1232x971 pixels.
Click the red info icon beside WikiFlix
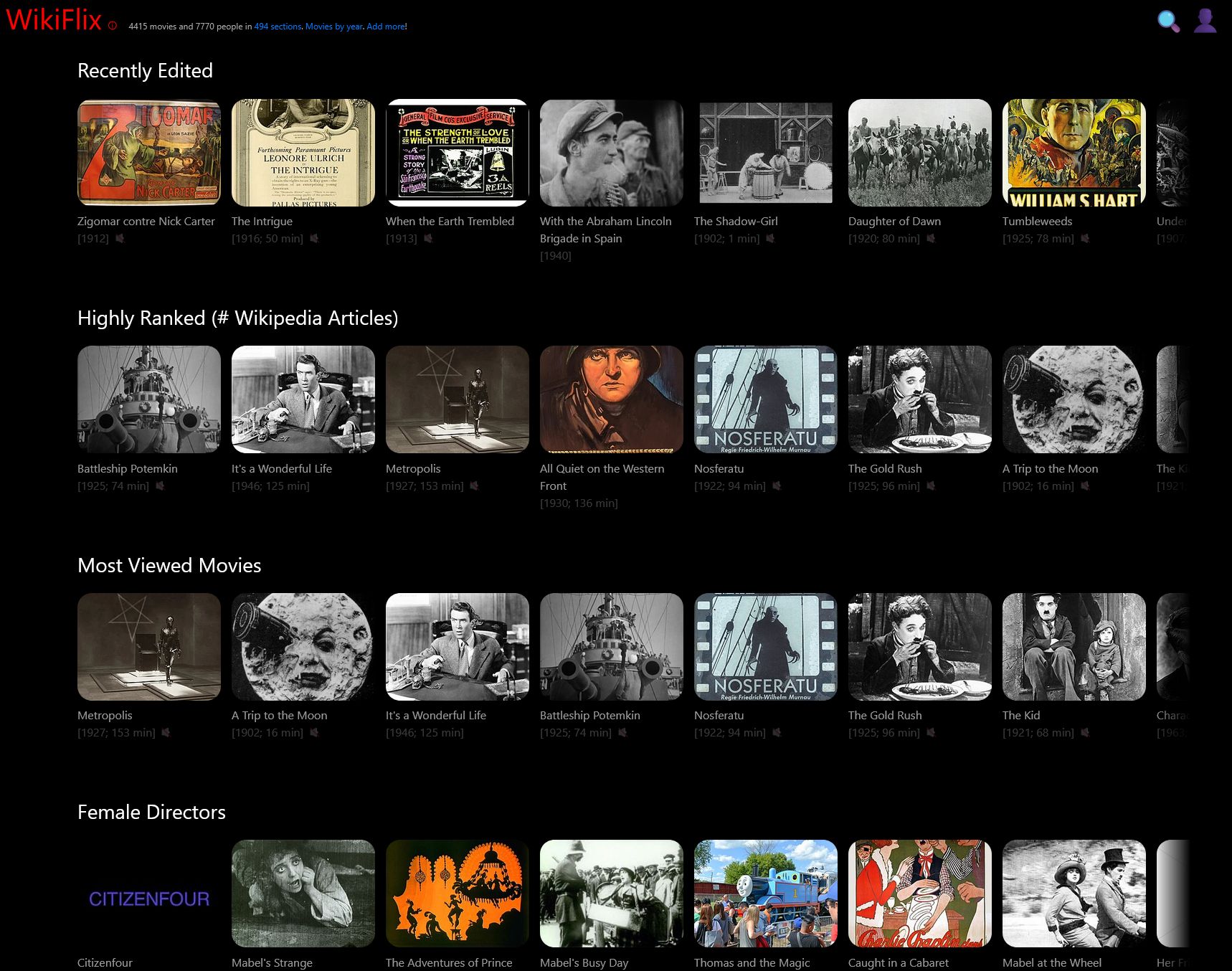tap(113, 26)
